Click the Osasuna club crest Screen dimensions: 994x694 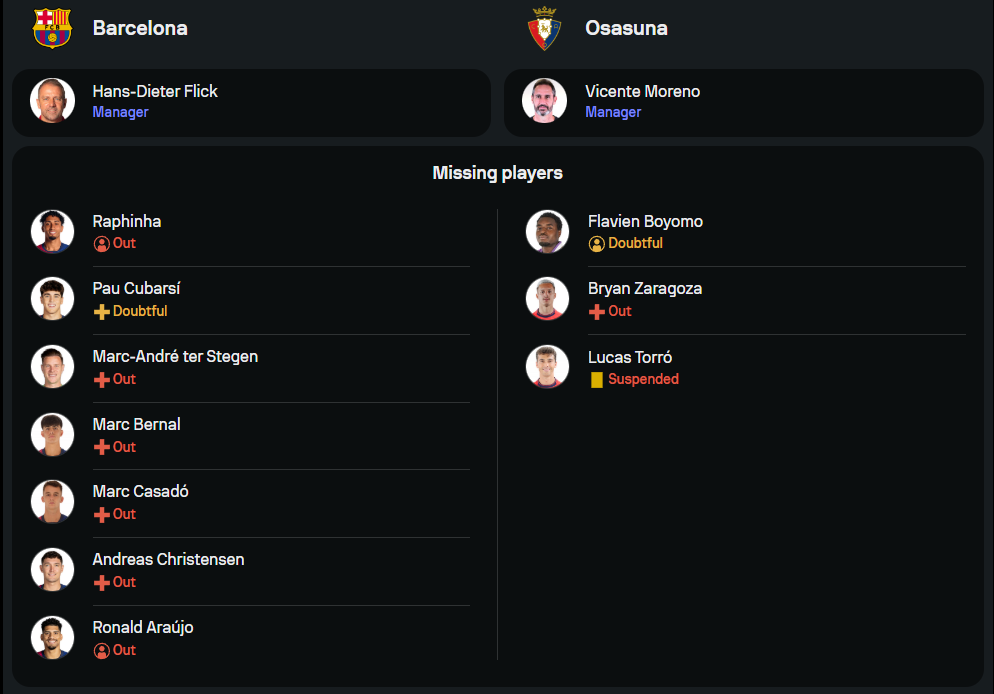coord(544,28)
